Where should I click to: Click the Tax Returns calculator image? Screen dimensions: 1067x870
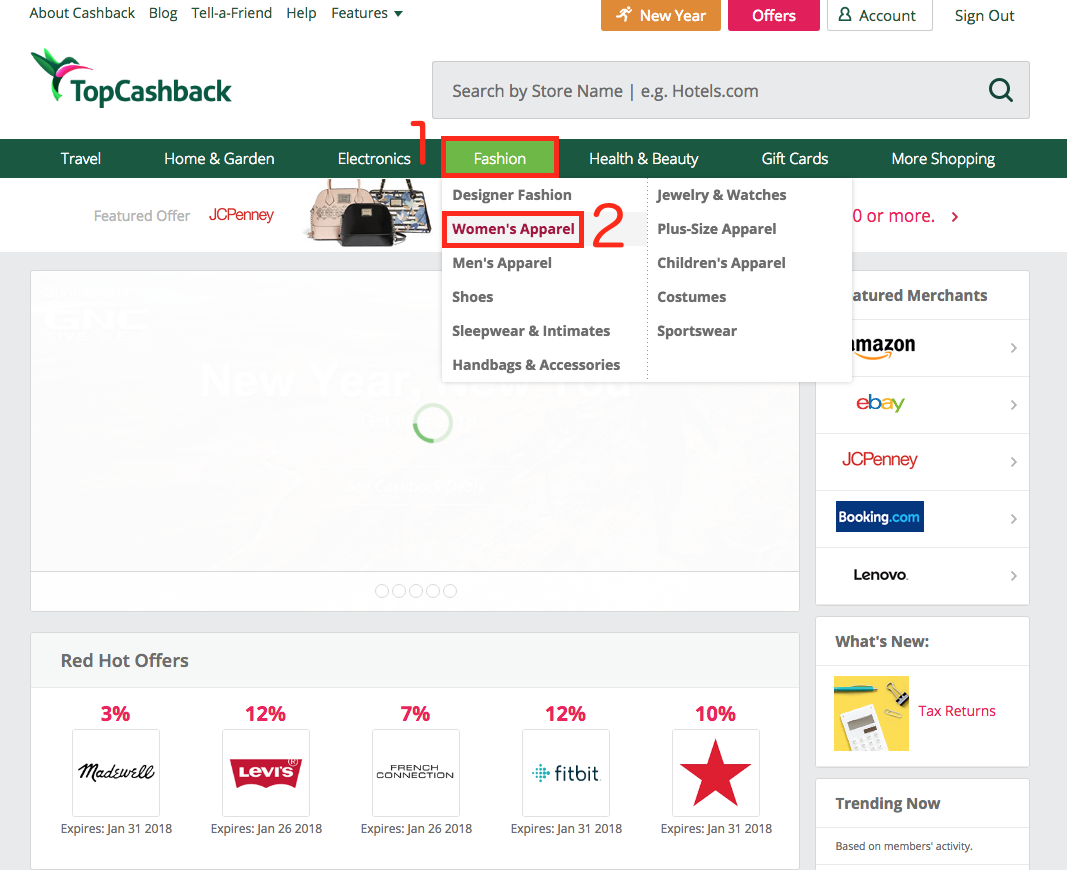coord(871,713)
